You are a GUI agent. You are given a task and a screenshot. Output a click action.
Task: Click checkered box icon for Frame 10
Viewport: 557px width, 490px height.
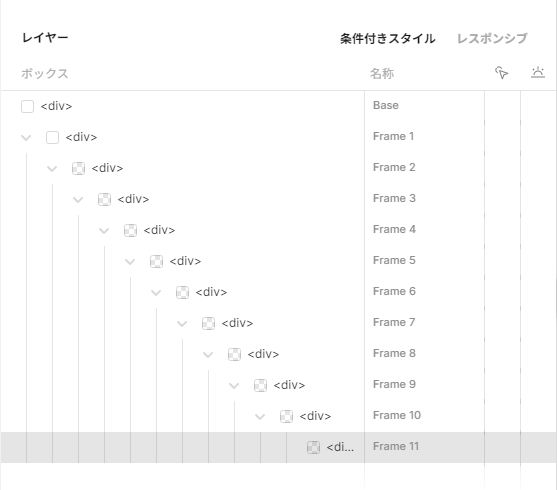click(286, 416)
